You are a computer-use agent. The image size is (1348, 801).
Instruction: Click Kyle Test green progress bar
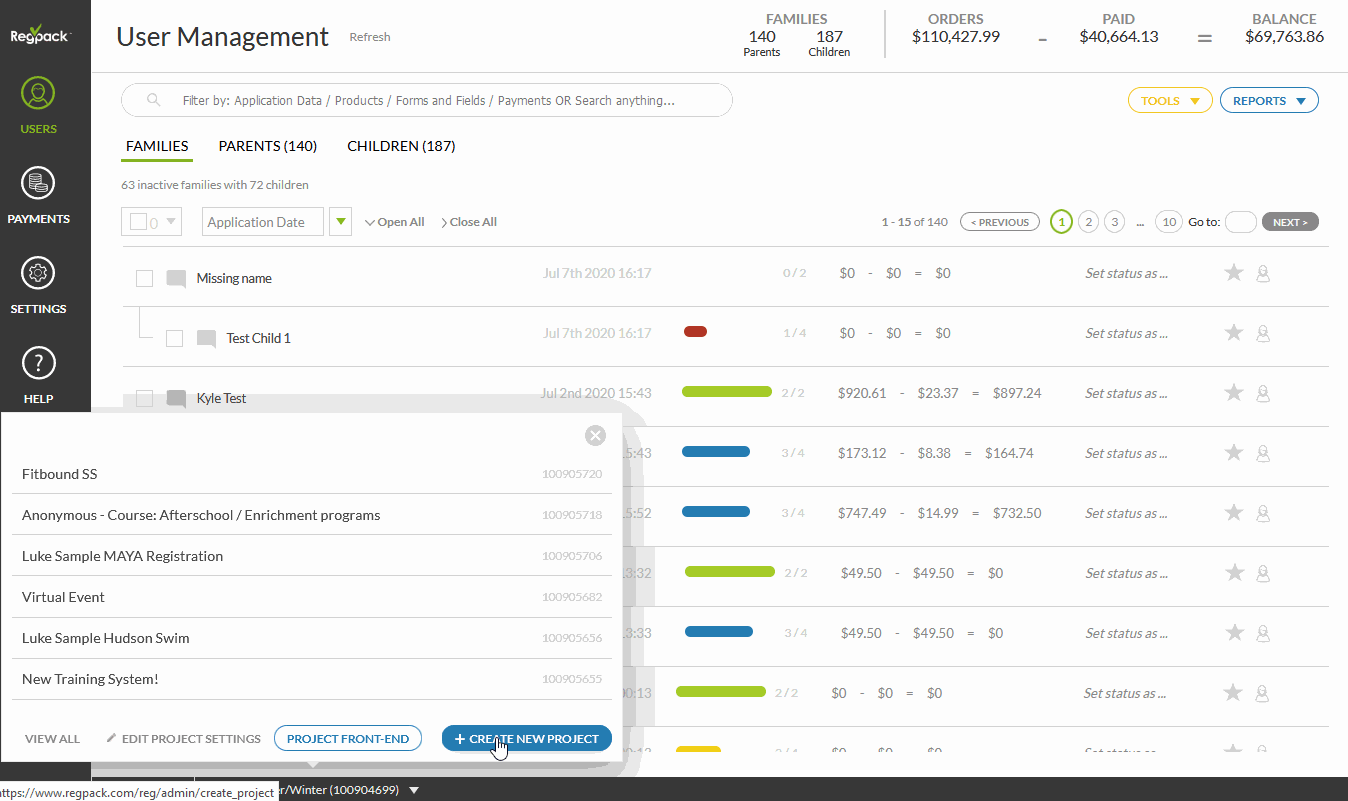tap(726, 392)
